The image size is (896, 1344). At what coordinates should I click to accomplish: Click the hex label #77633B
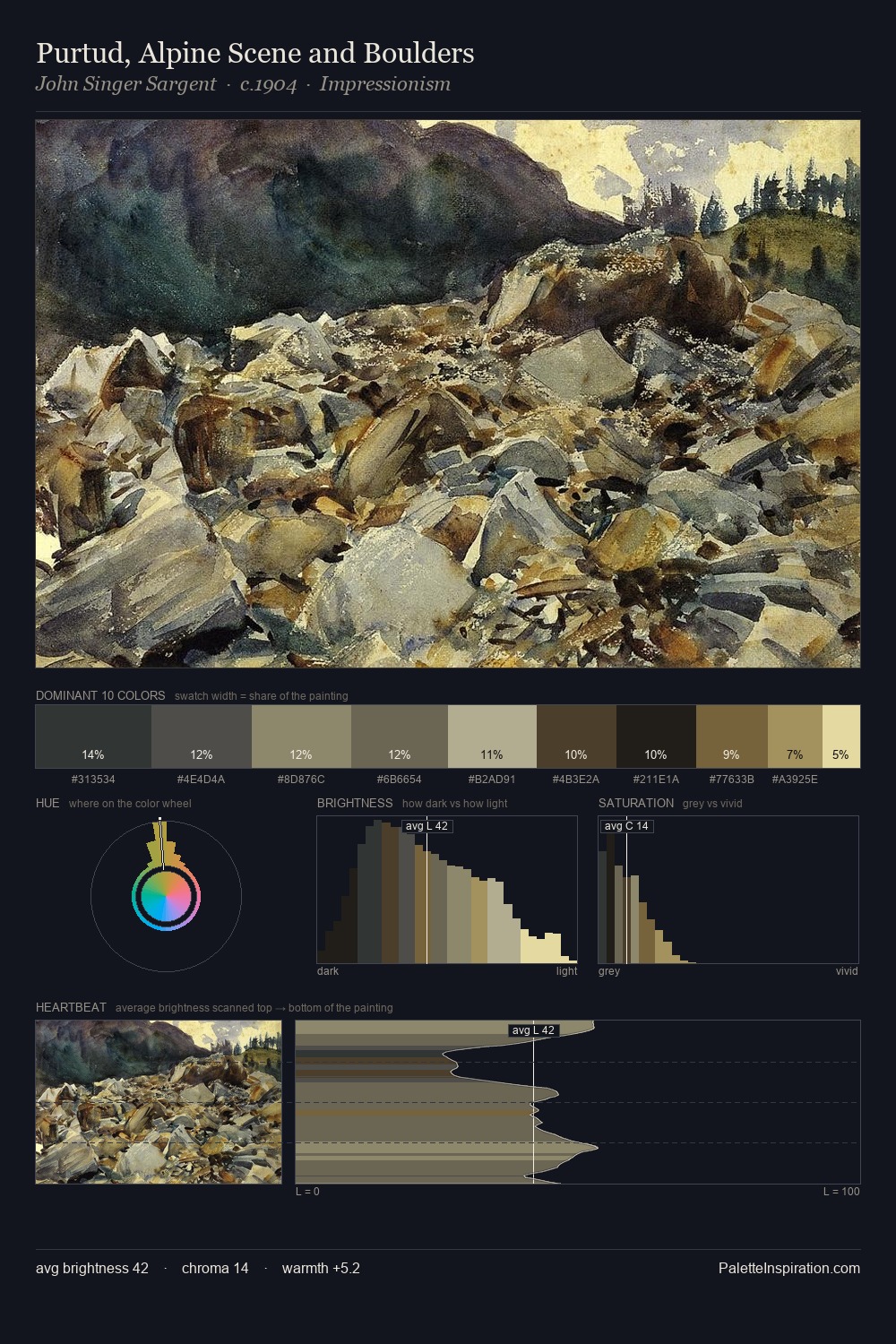[732, 780]
